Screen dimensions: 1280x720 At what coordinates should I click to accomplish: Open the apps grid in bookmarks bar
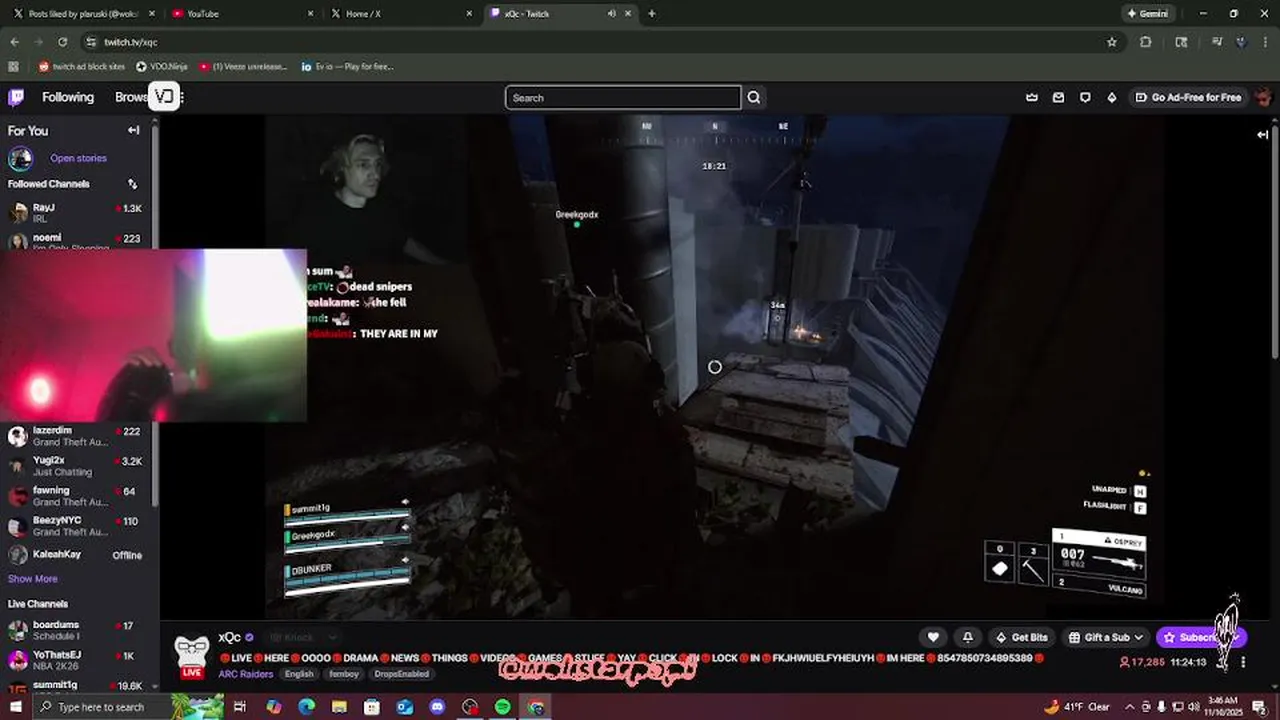(x=13, y=67)
